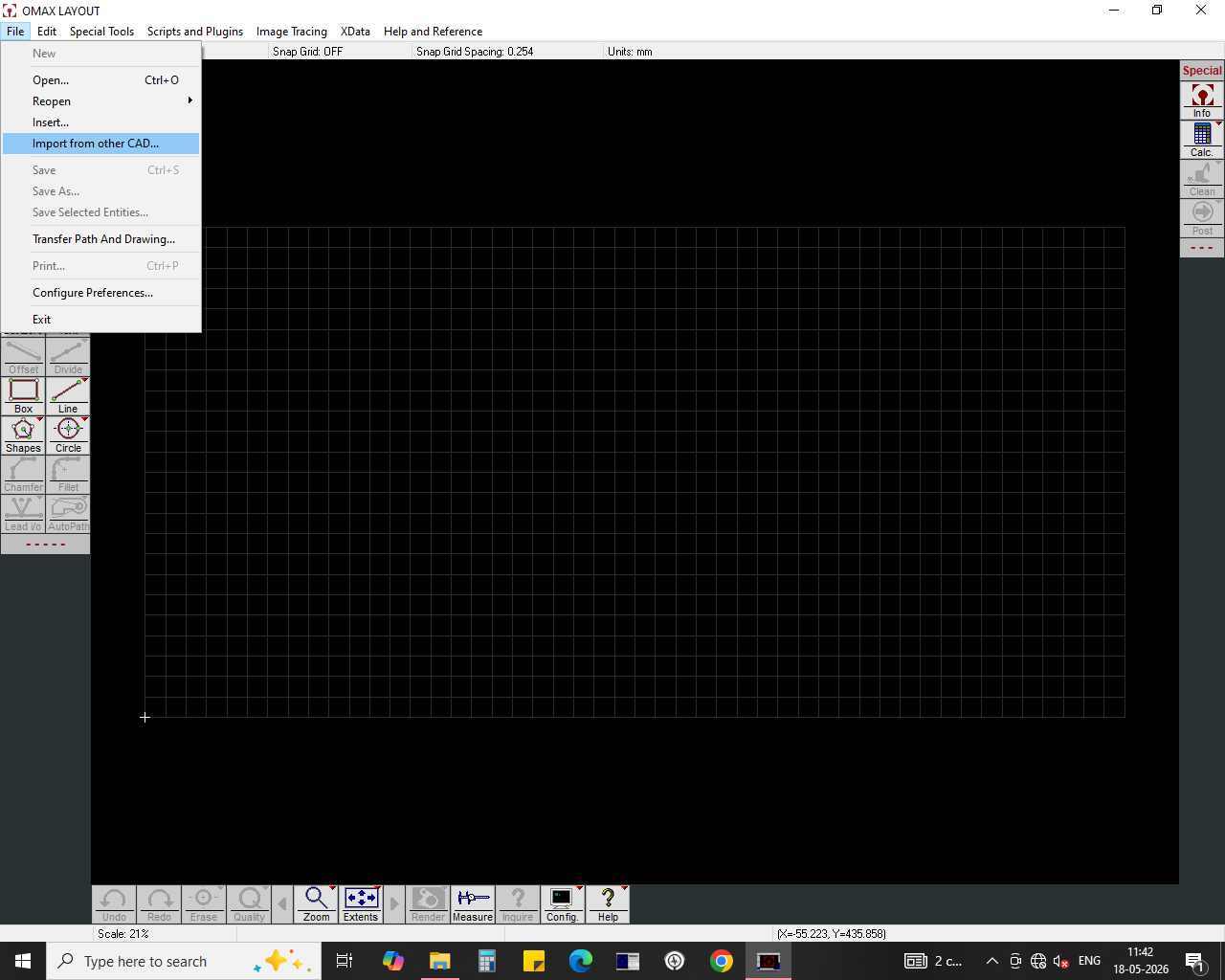Click the Snap Grid Spacing 0.254 field

click(x=475, y=52)
